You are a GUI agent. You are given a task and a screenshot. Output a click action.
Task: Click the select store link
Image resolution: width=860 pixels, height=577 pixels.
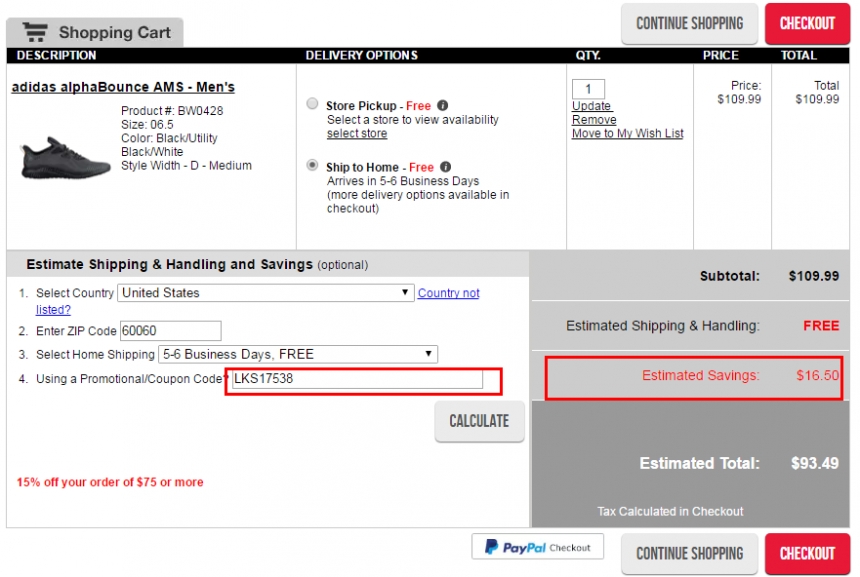[357, 133]
